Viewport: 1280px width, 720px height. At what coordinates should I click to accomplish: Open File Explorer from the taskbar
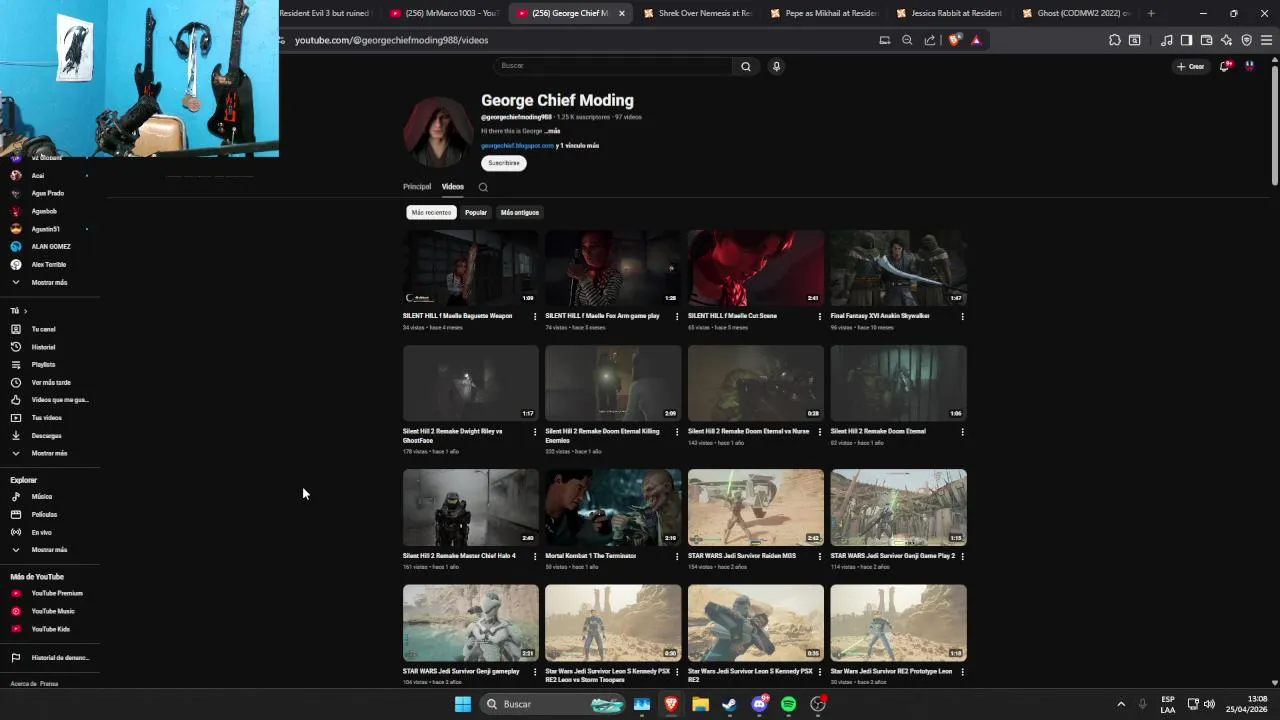(700, 704)
